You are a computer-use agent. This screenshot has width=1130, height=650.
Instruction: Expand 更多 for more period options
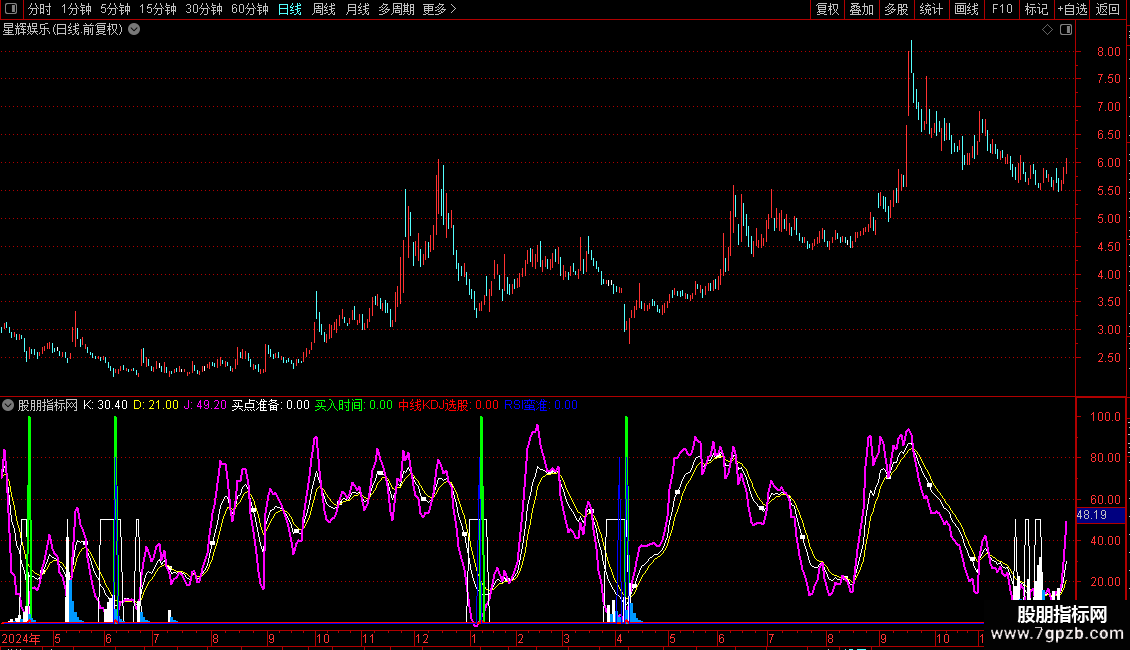(439, 9)
